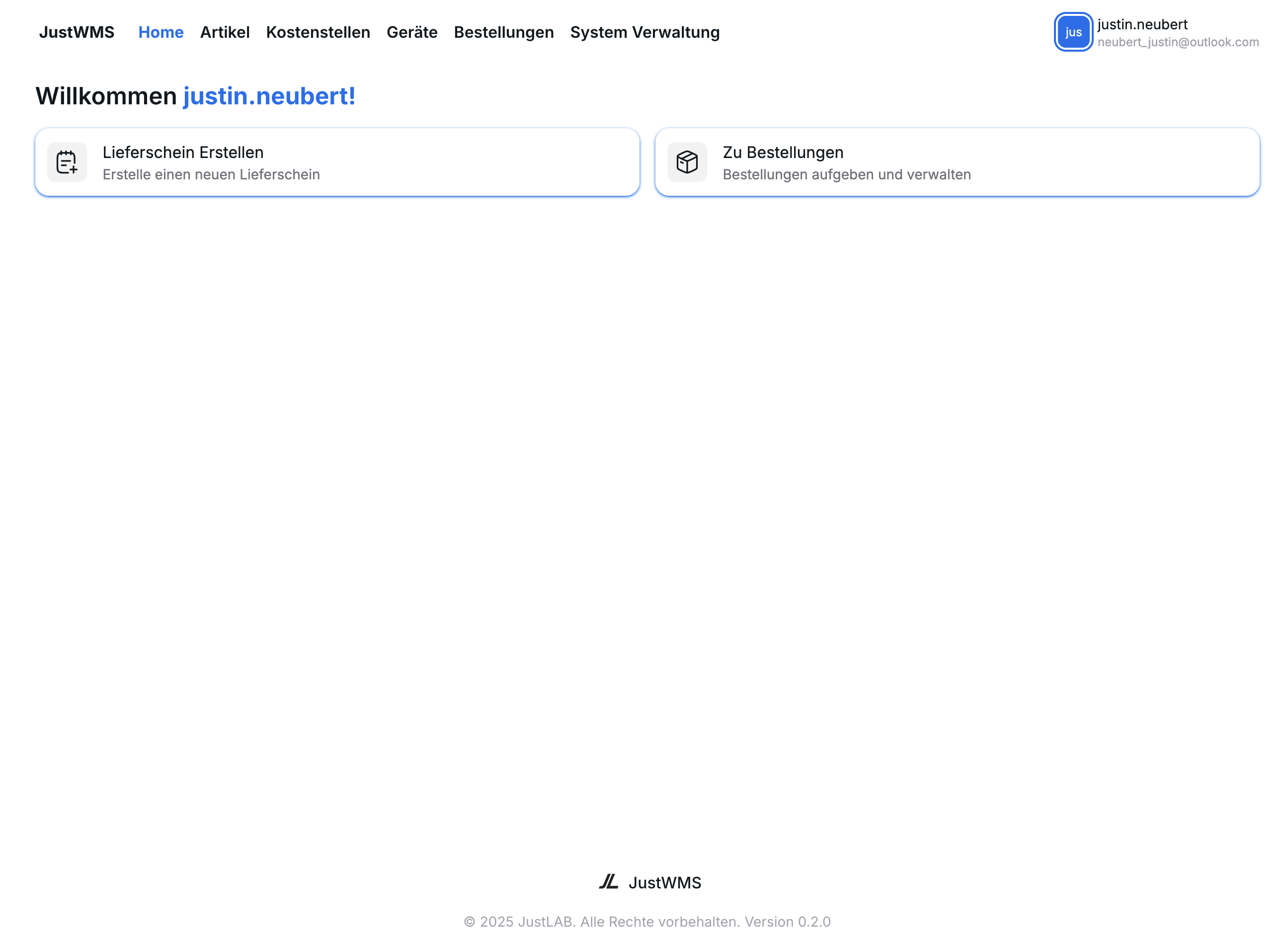Screen dimensions: 1288x951
Task: Go to the Artikel page
Action: pyautogui.click(x=225, y=32)
